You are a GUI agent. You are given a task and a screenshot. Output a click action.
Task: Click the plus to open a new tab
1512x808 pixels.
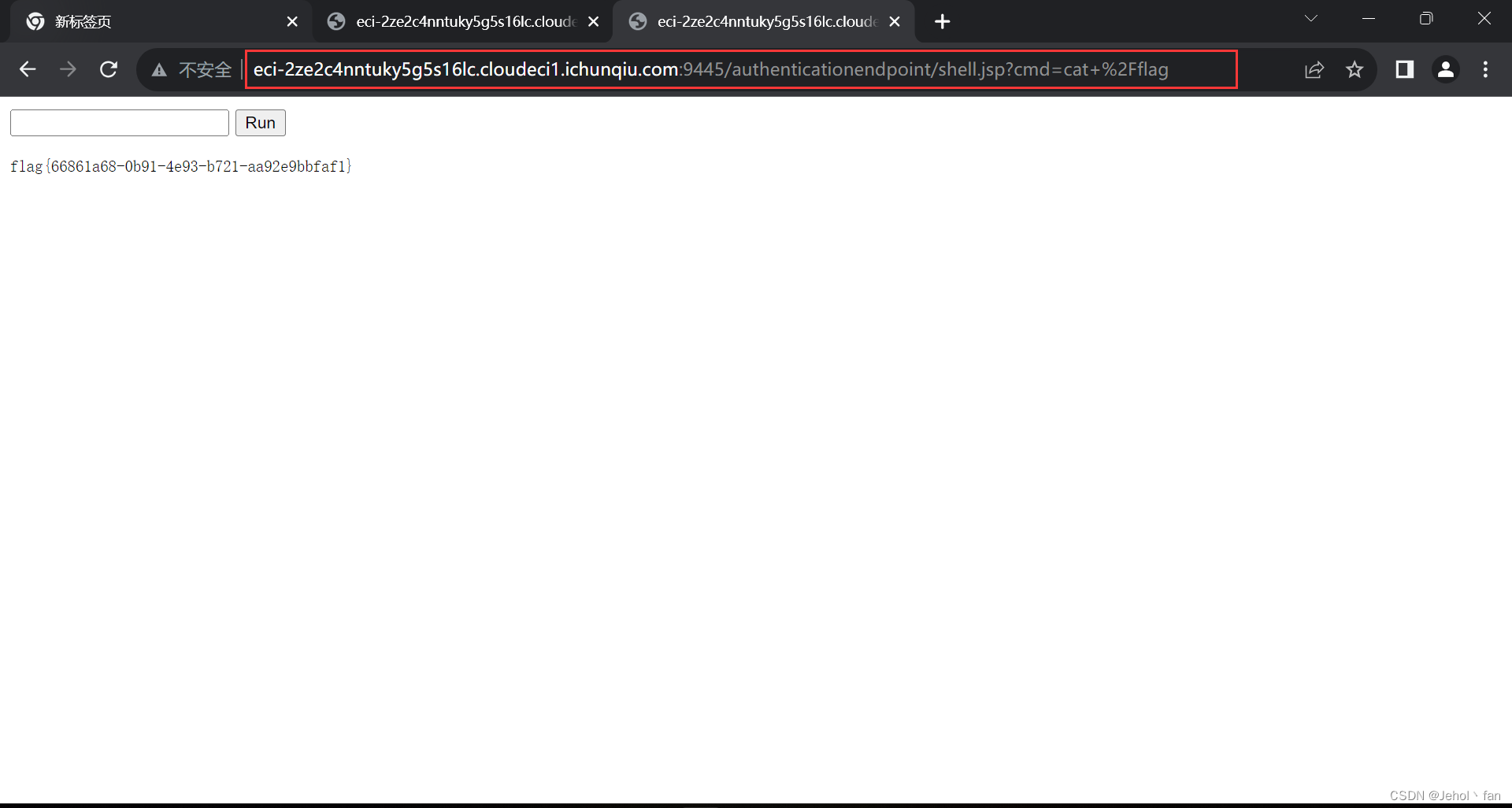pyautogui.click(x=942, y=21)
